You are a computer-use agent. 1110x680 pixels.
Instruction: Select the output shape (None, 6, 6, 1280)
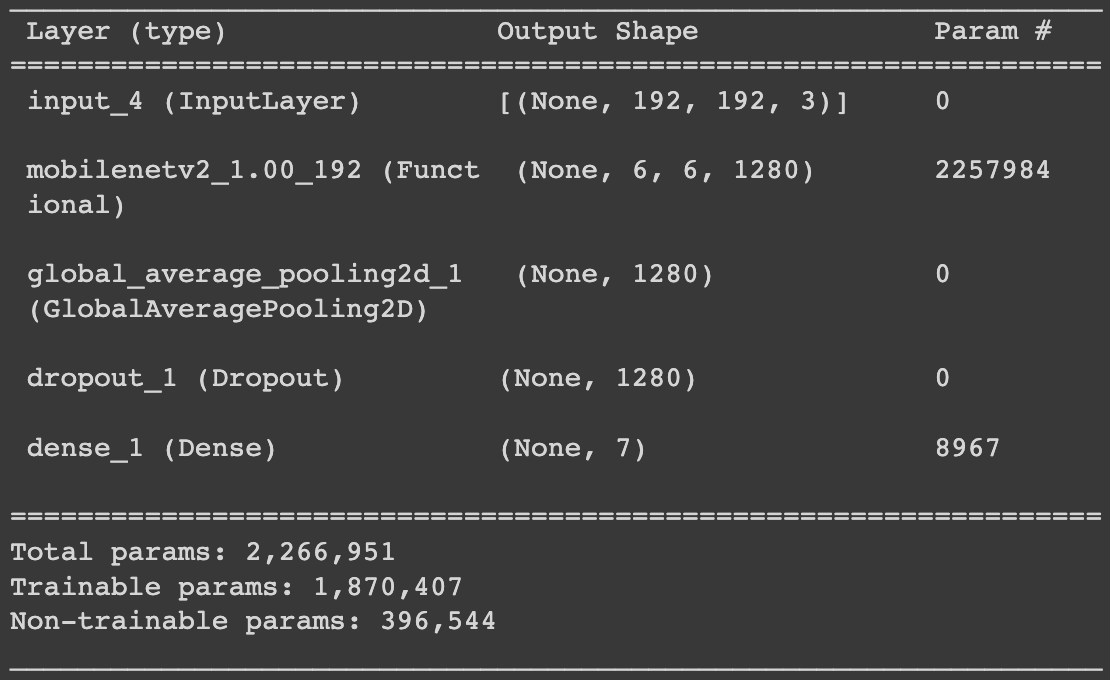pos(665,170)
